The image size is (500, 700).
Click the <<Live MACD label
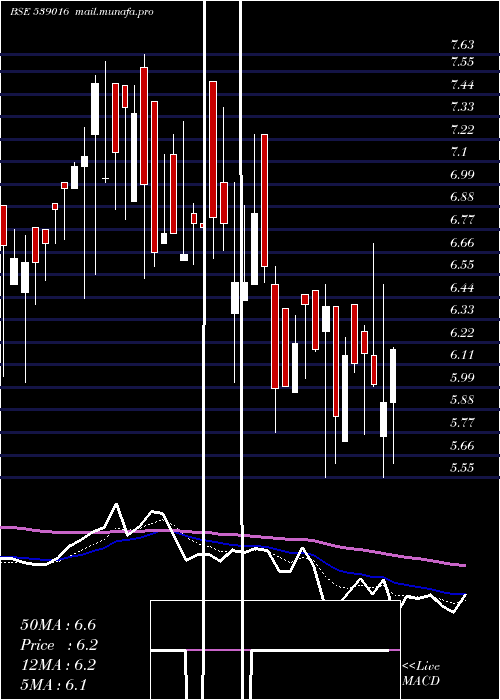click(421, 674)
